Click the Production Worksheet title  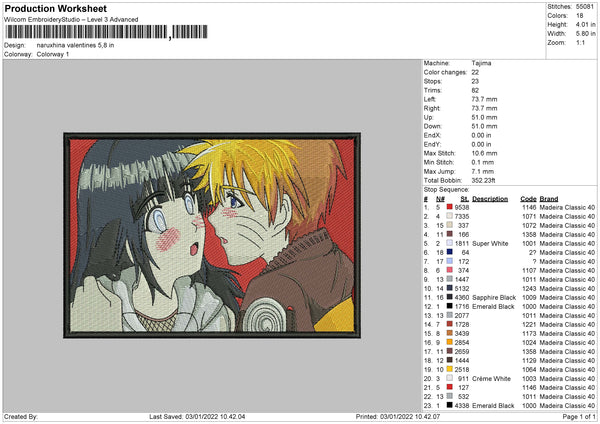pyautogui.click(x=55, y=9)
